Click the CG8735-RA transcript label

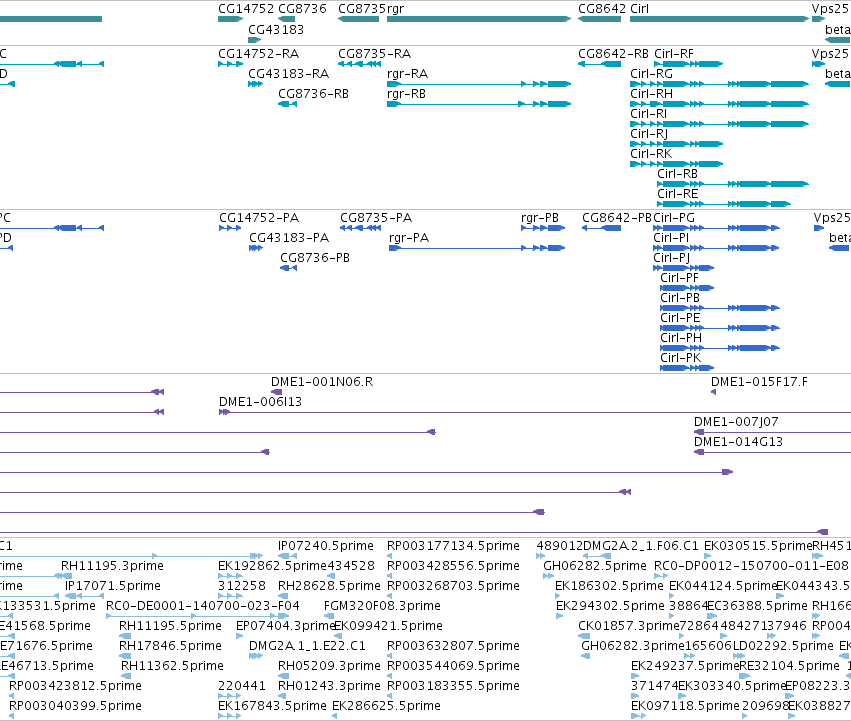(x=374, y=54)
